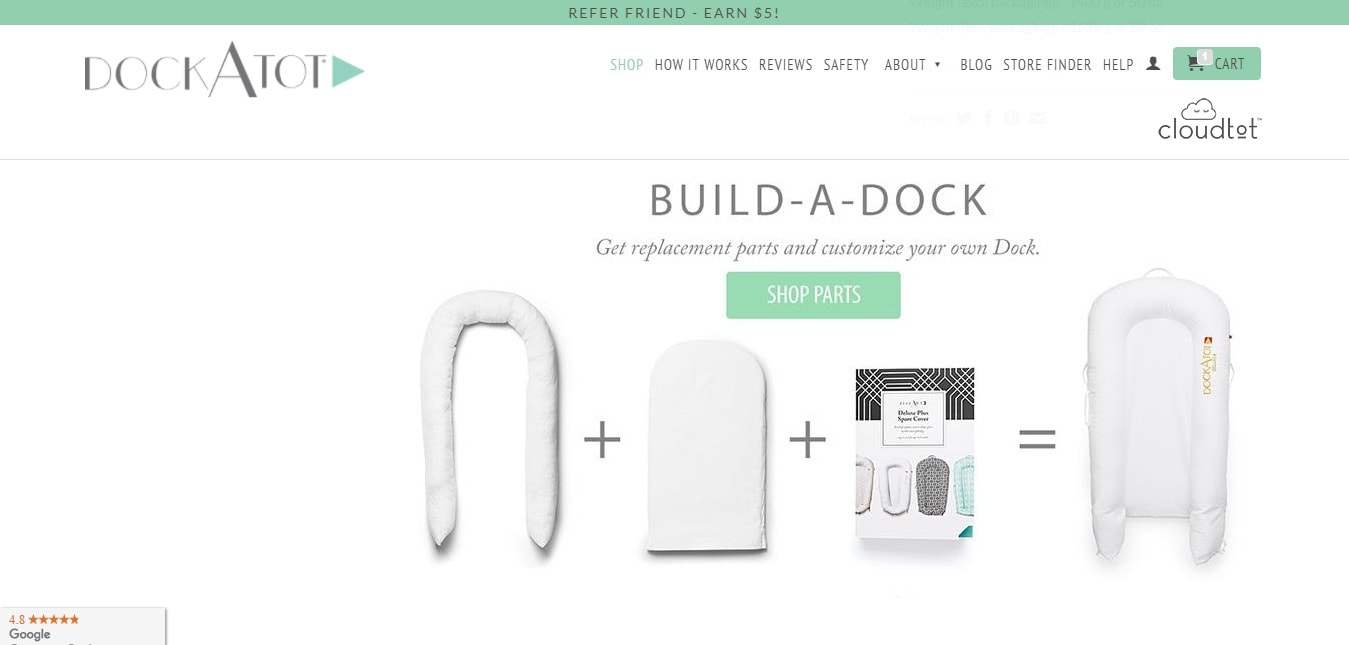Viewport: 1349px width, 645px height.
Task: Open the cloudtot logo link
Action: [x=1209, y=119]
